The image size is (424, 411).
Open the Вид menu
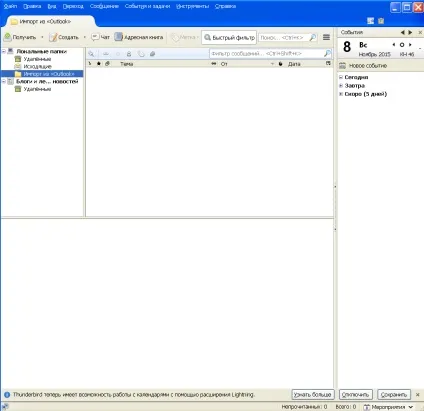point(52,6)
